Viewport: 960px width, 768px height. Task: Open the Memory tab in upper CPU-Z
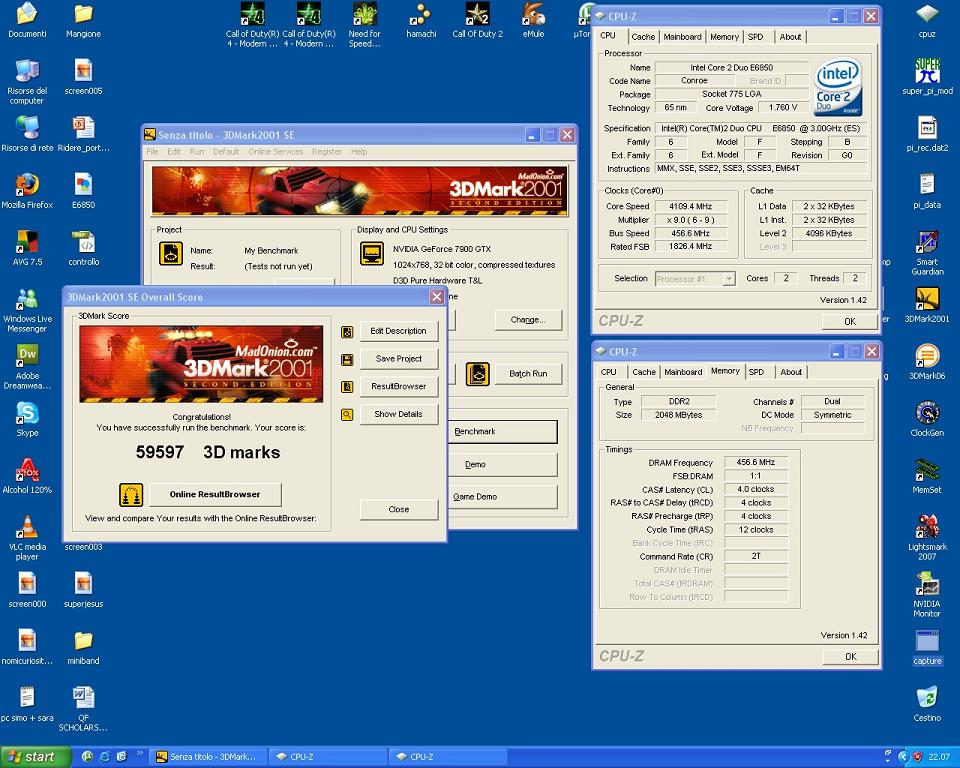pyautogui.click(x=724, y=37)
